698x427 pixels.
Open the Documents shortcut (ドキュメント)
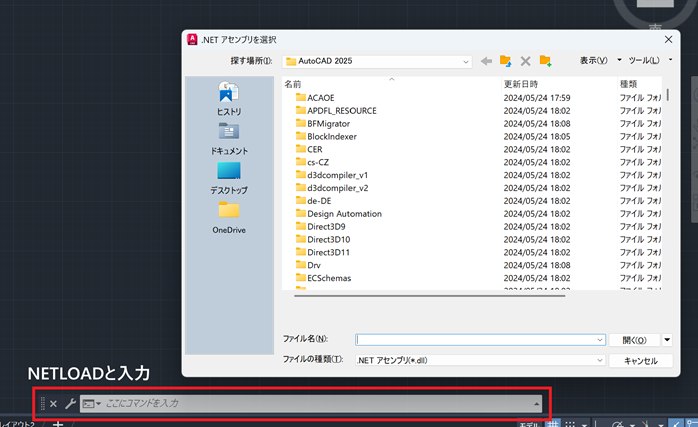coord(229,138)
